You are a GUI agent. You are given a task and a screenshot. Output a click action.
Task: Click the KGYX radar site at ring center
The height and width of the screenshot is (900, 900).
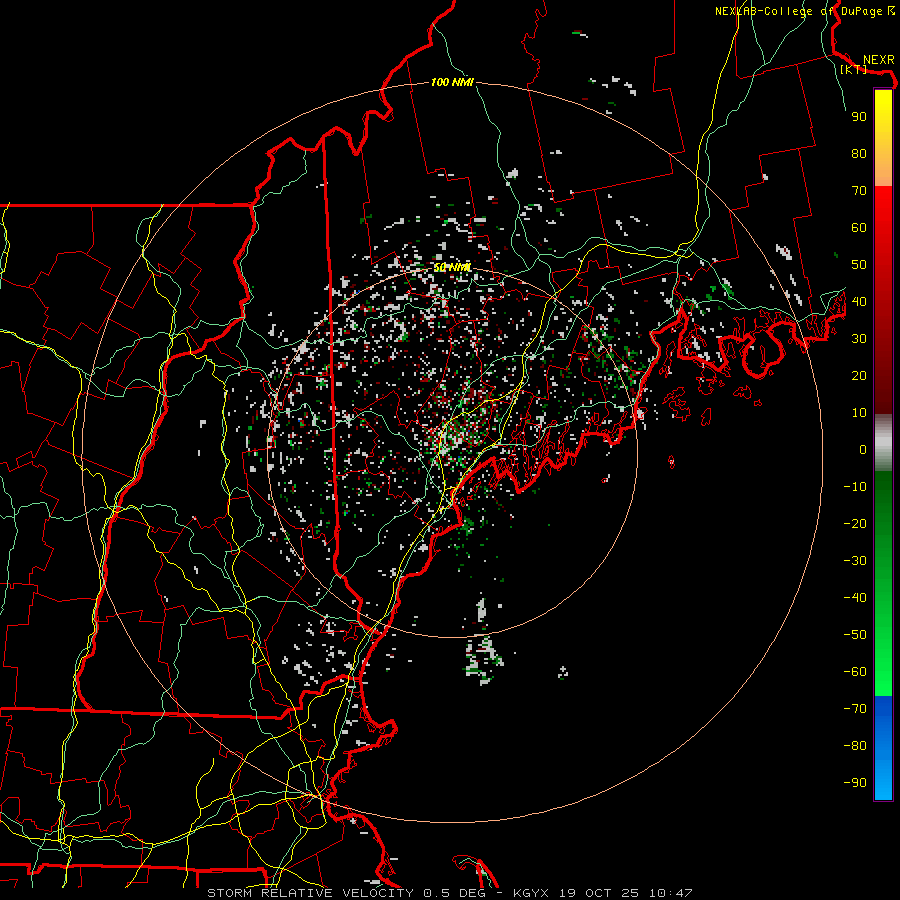(452, 452)
